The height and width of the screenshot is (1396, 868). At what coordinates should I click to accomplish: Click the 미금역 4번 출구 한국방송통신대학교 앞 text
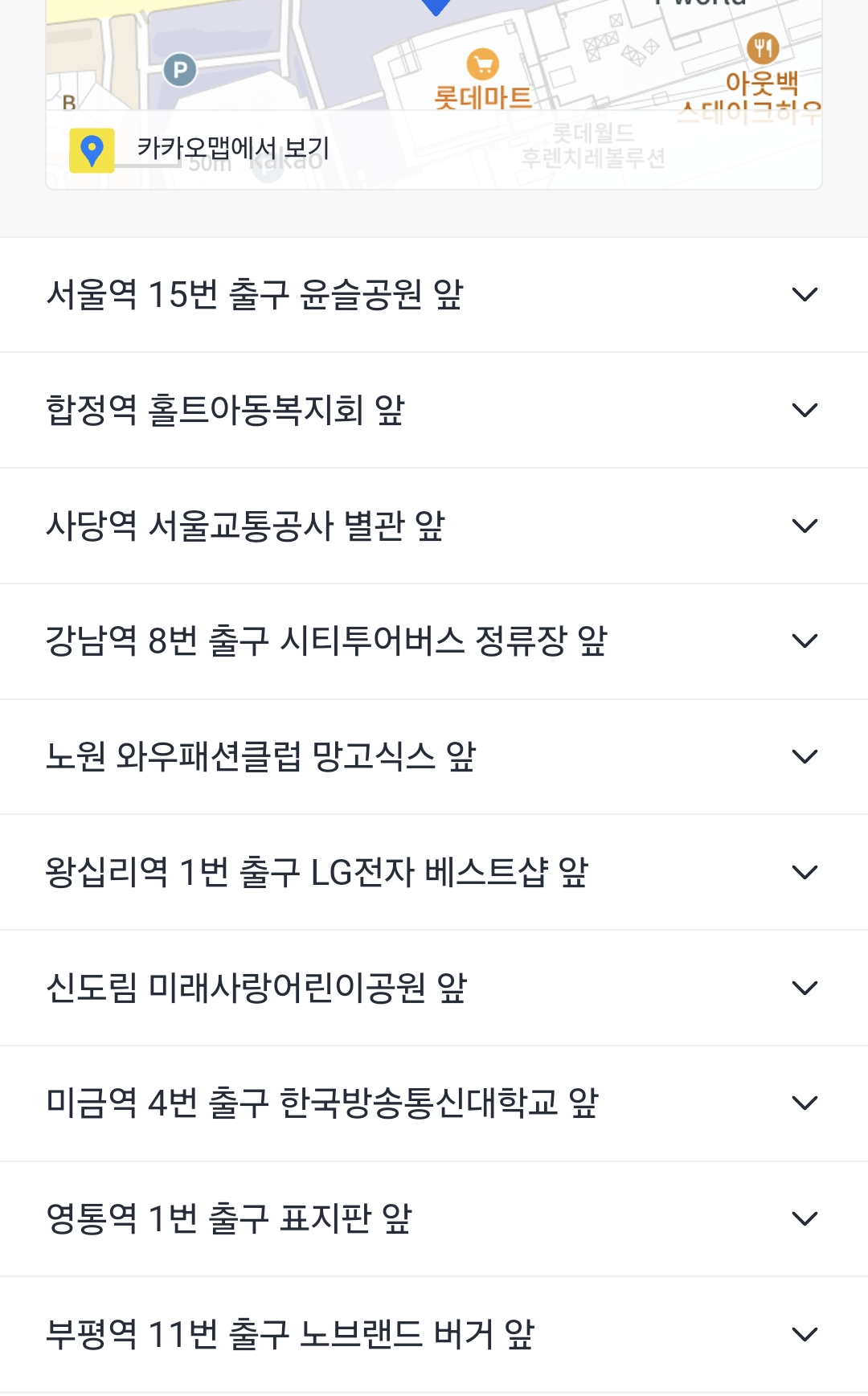[x=322, y=1103]
